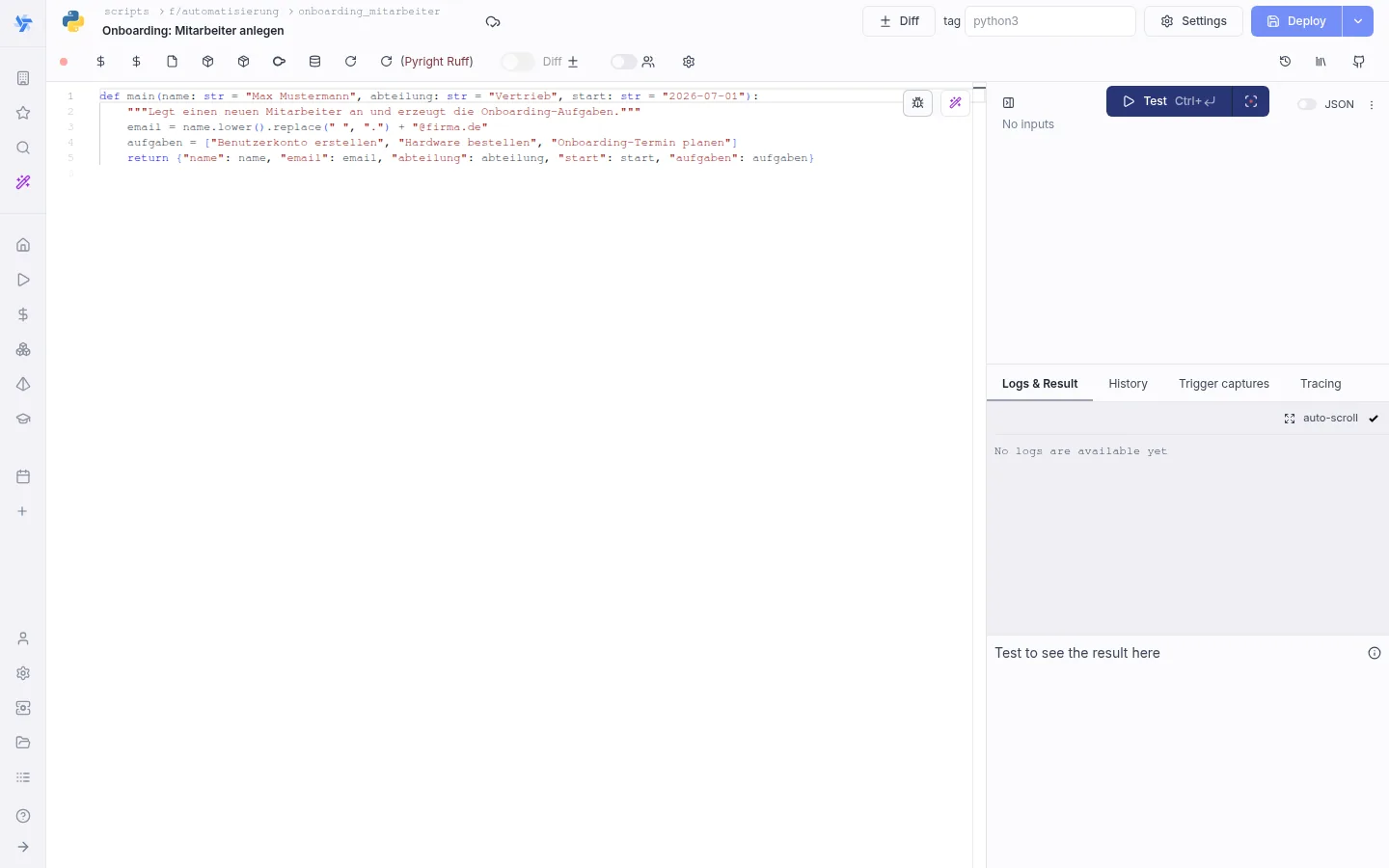Expand the sidebar with the arrow icon
The width and height of the screenshot is (1389, 868).
[x=23, y=847]
